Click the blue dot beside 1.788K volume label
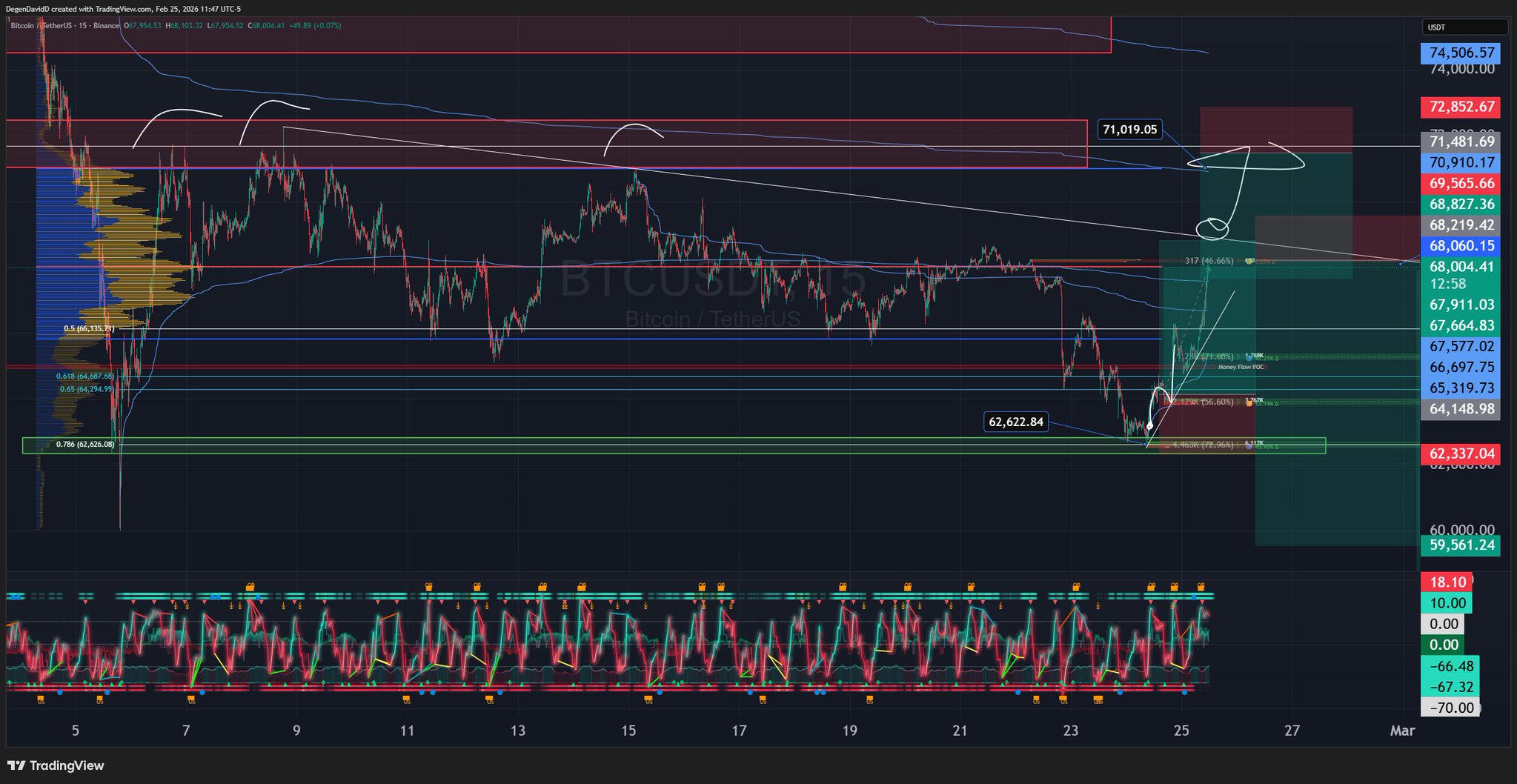This screenshot has width=1517, height=784. point(1249,358)
